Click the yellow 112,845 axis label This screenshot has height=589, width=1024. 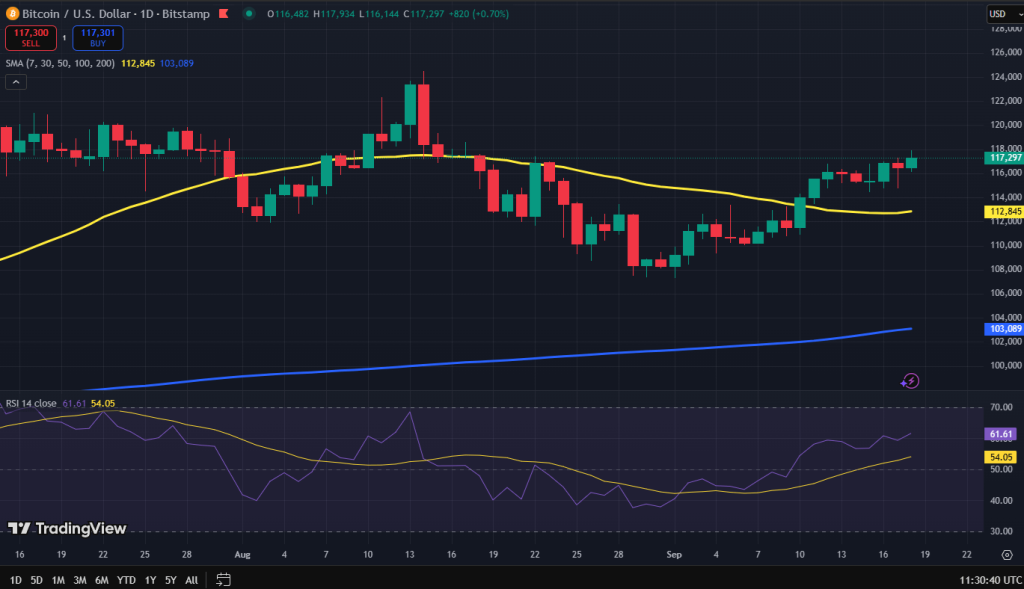(x=1004, y=212)
